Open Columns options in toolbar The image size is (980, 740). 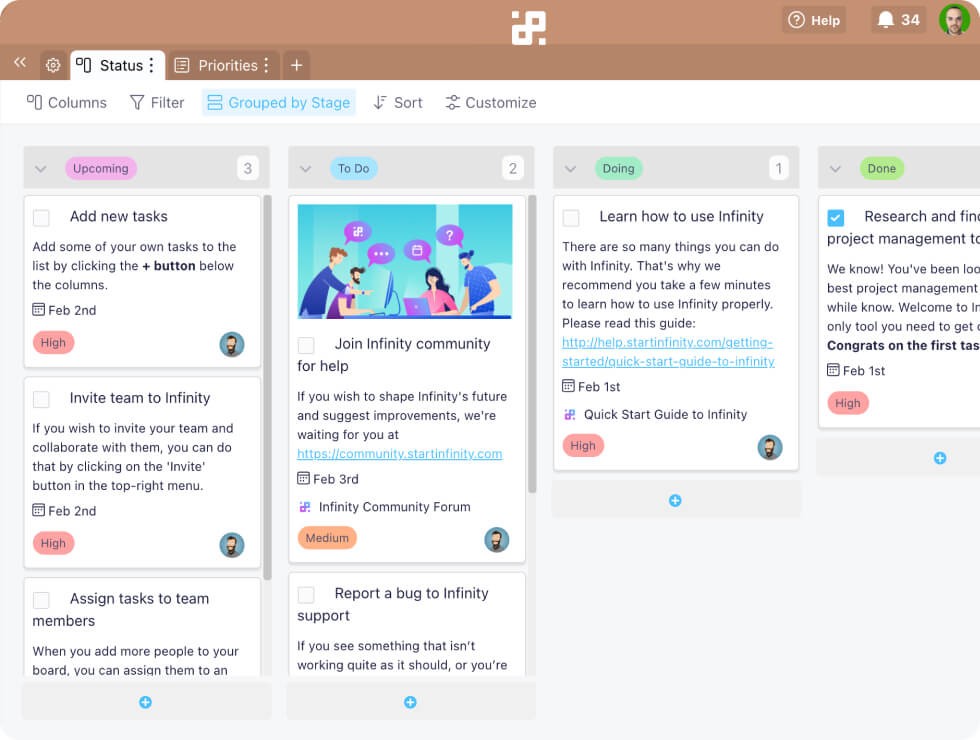[67, 102]
